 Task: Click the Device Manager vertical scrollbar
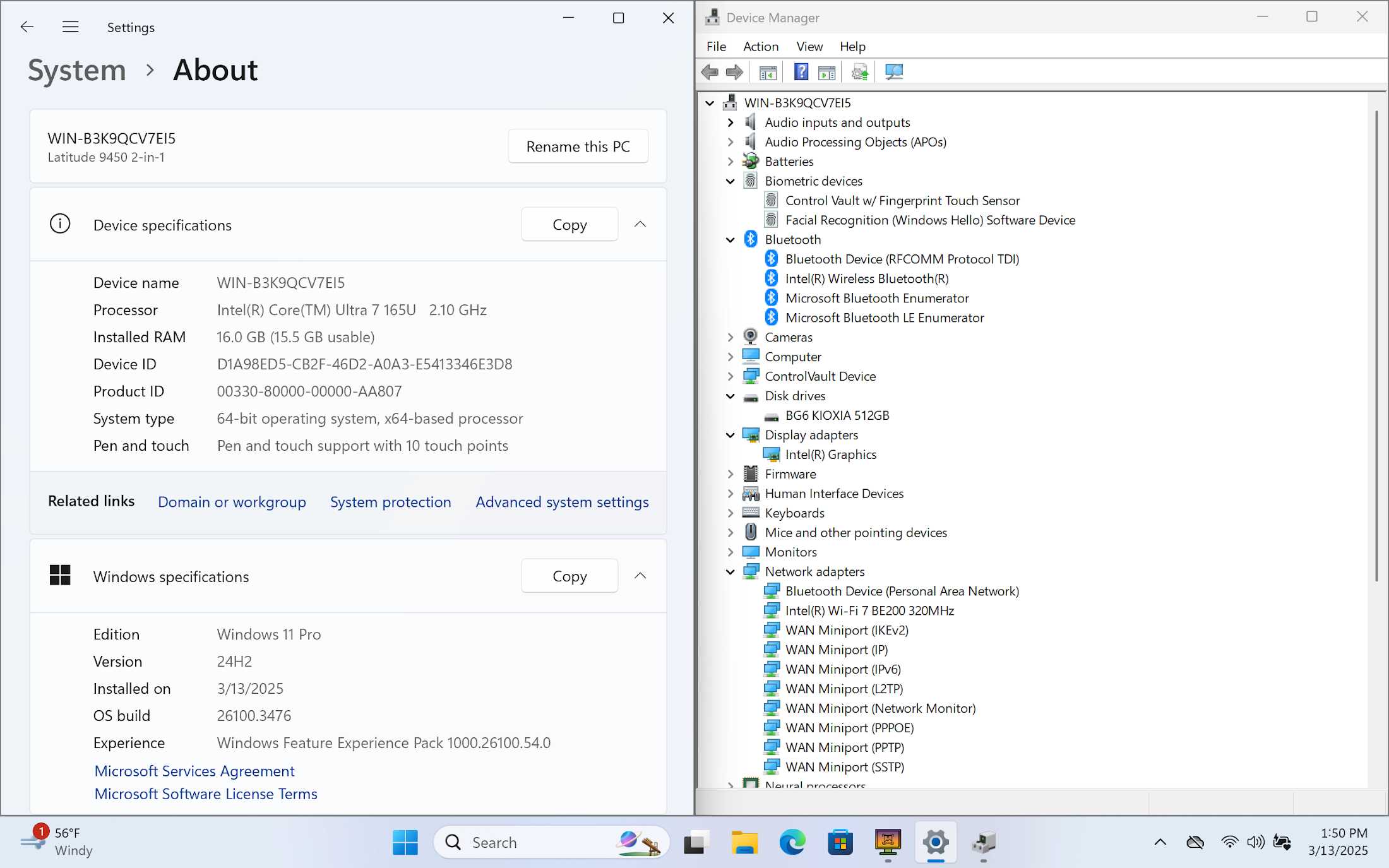click(x=1376, y=346)
